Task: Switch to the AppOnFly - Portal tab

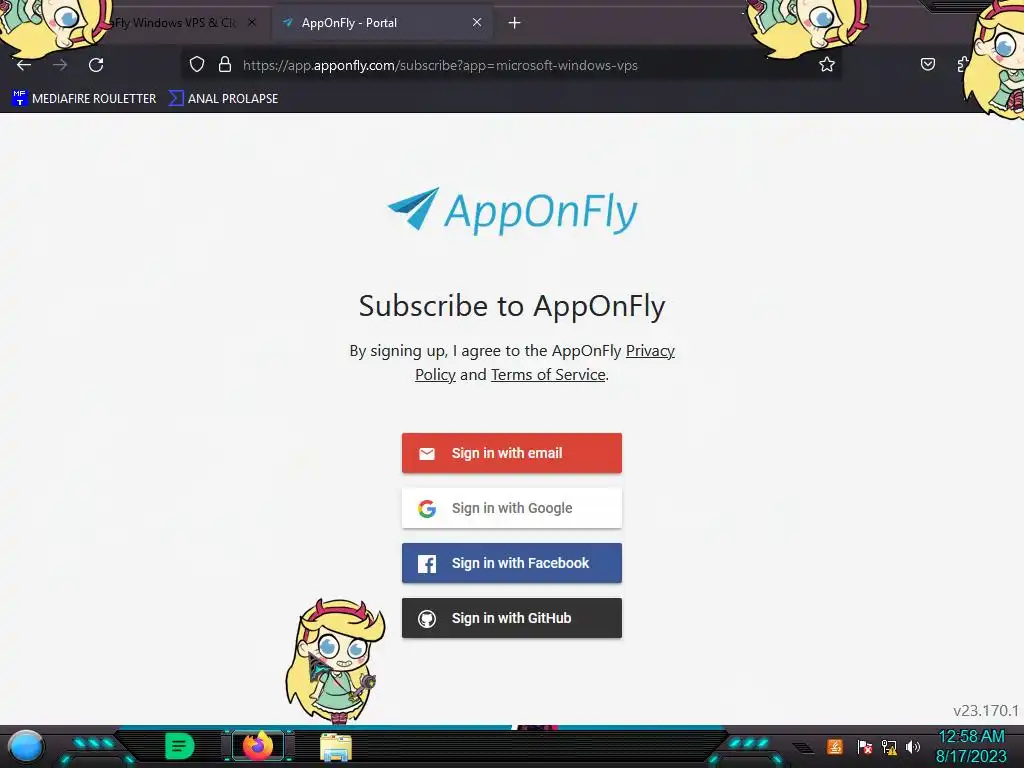Action: (x=382, y=22)
